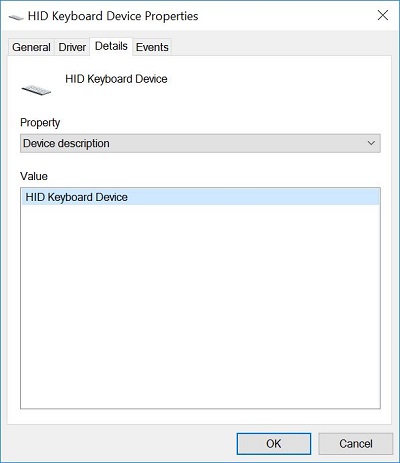Image resolution: width=400 pixels, height=463 pixels.
Task: Open the Driver tab
Action: coord(72,47)
